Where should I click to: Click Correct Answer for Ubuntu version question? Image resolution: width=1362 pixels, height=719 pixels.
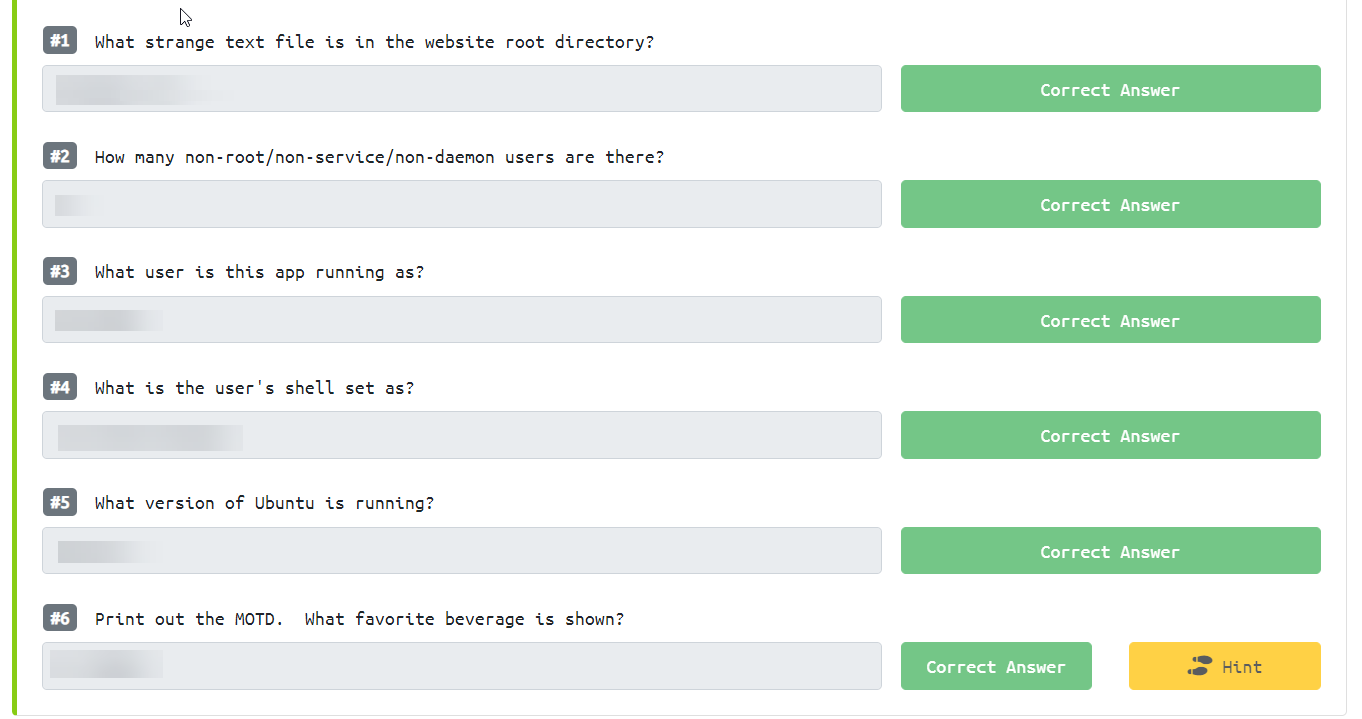click(1110, 551)
